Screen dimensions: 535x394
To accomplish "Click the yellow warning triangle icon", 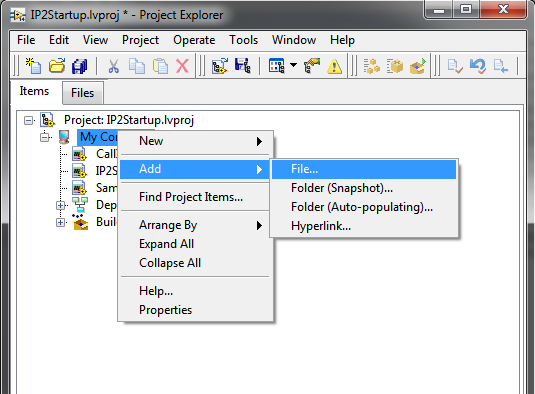I will coord(334,66).
